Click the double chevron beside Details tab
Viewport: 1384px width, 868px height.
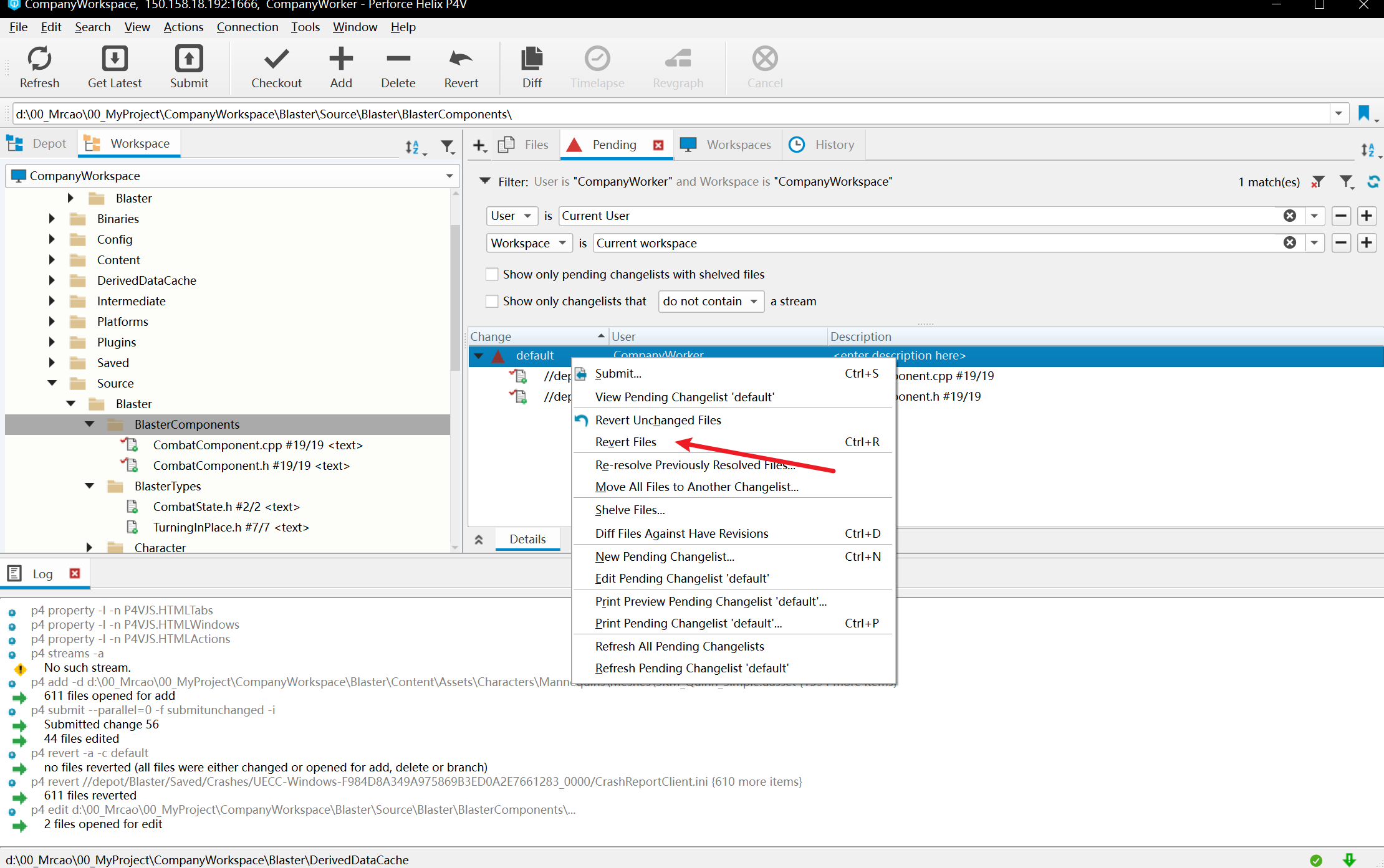[x=479, y=540]
